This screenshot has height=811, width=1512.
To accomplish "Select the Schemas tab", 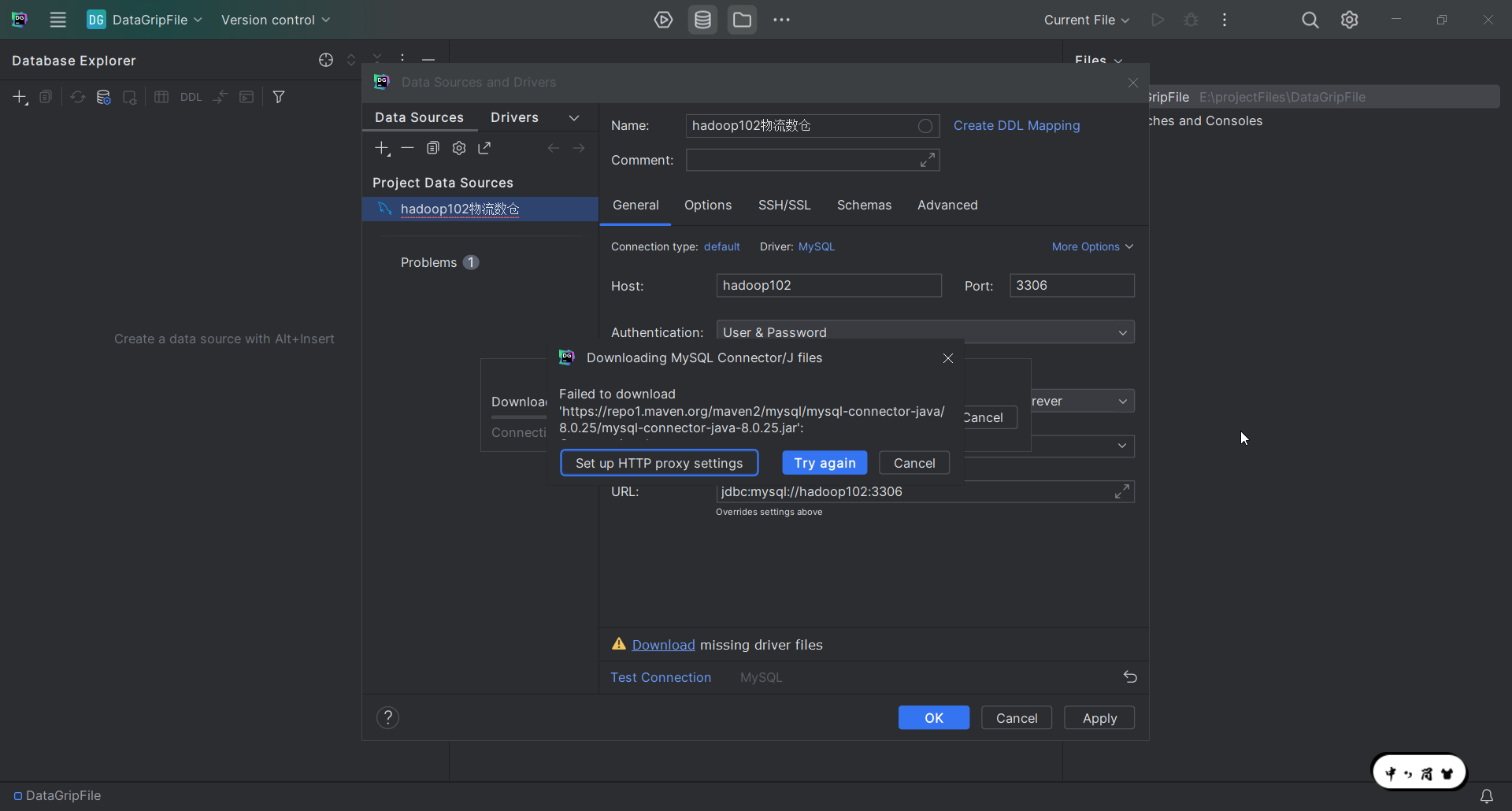I will pyautogui.click(x=864, y=205).
